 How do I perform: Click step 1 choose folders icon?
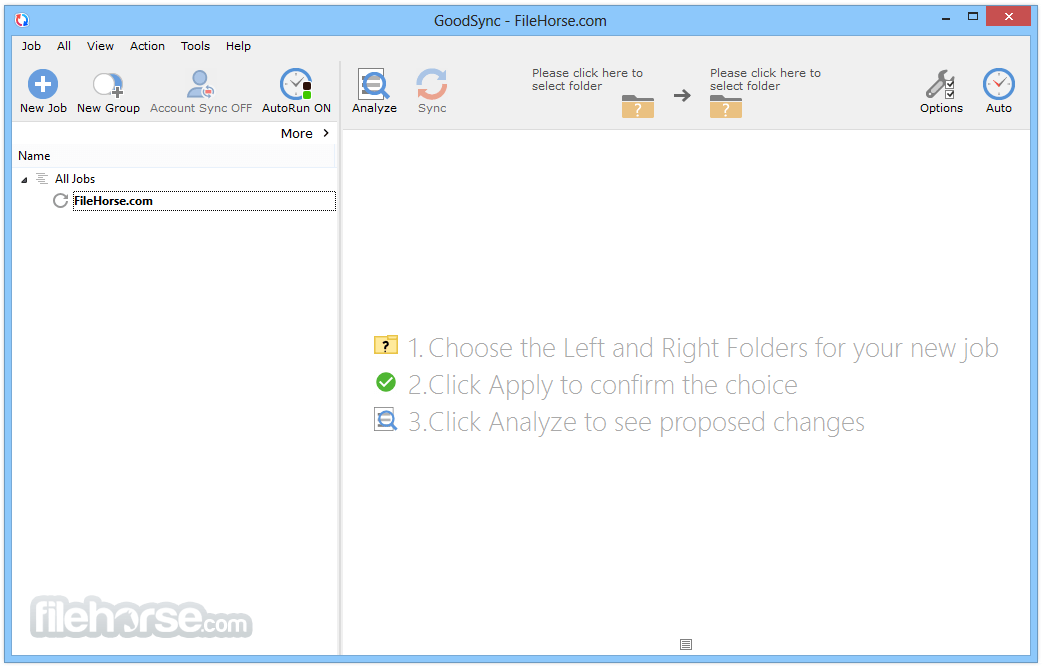click(x=385, y=345)
